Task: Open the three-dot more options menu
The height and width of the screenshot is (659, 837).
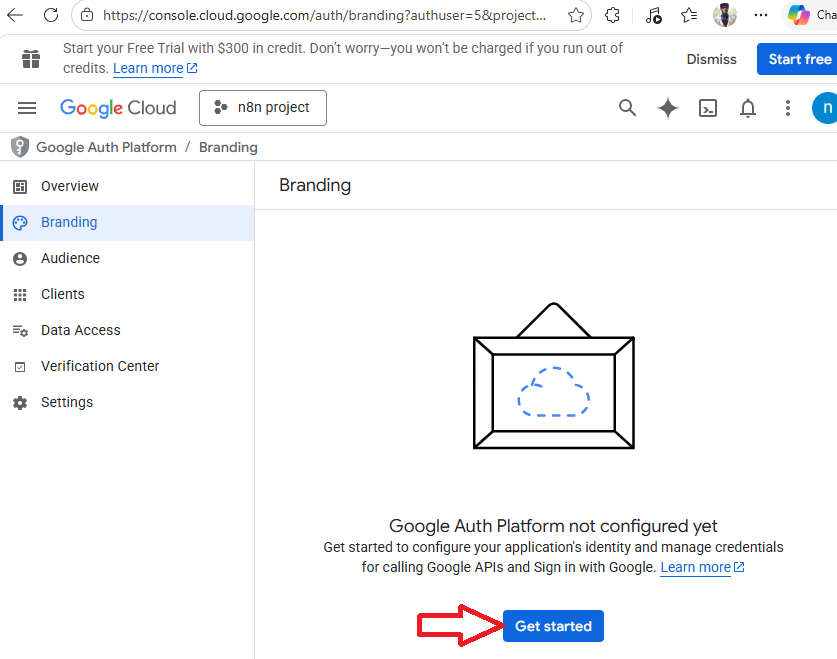Action: point(788,108)
